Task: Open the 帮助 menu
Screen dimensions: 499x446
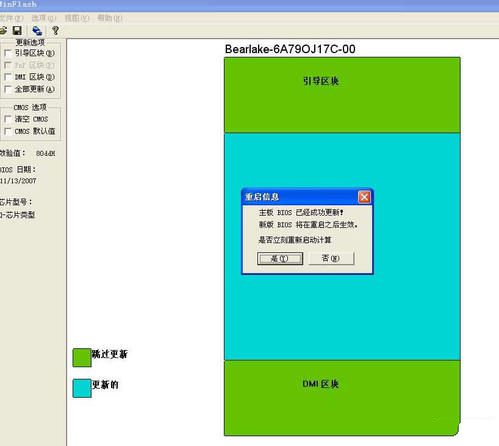Action: pos(110,18)
